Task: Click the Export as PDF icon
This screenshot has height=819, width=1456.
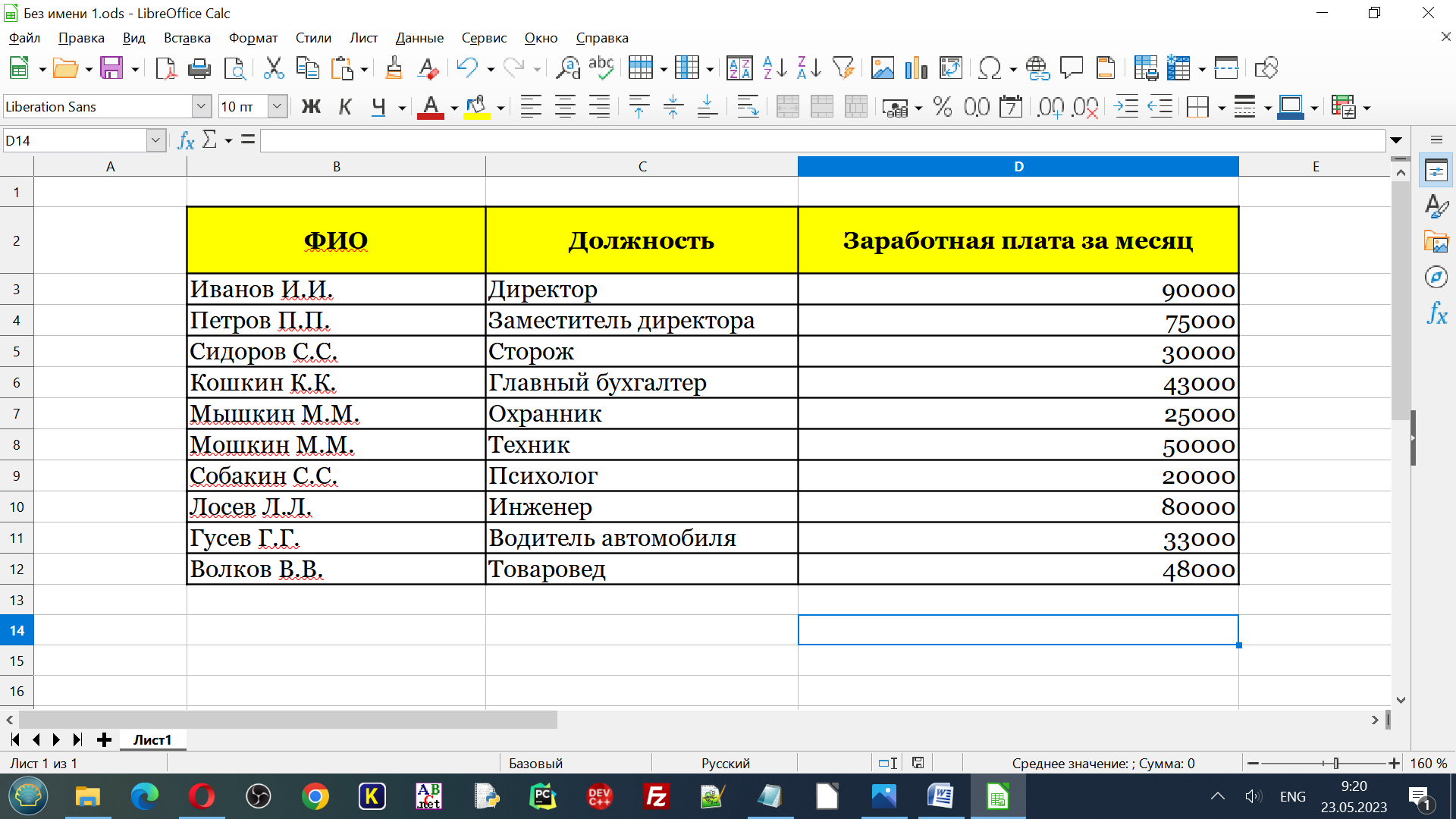Action: point(165,68)
